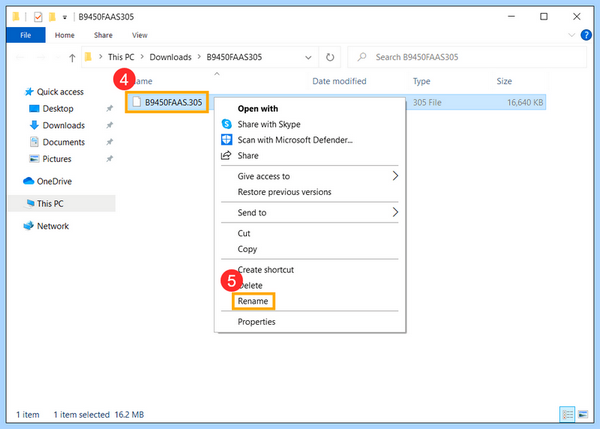Switch to Large icons view in status bar
This screenshot has width=600, height=429.
tap(583, 414)
